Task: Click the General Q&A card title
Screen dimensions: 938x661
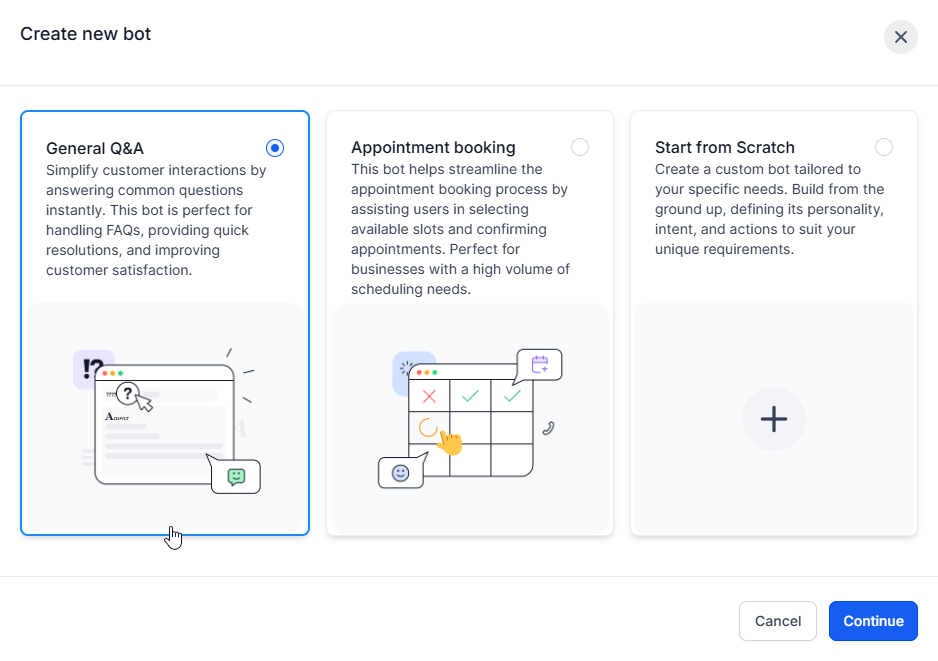Action: [95, 148]
